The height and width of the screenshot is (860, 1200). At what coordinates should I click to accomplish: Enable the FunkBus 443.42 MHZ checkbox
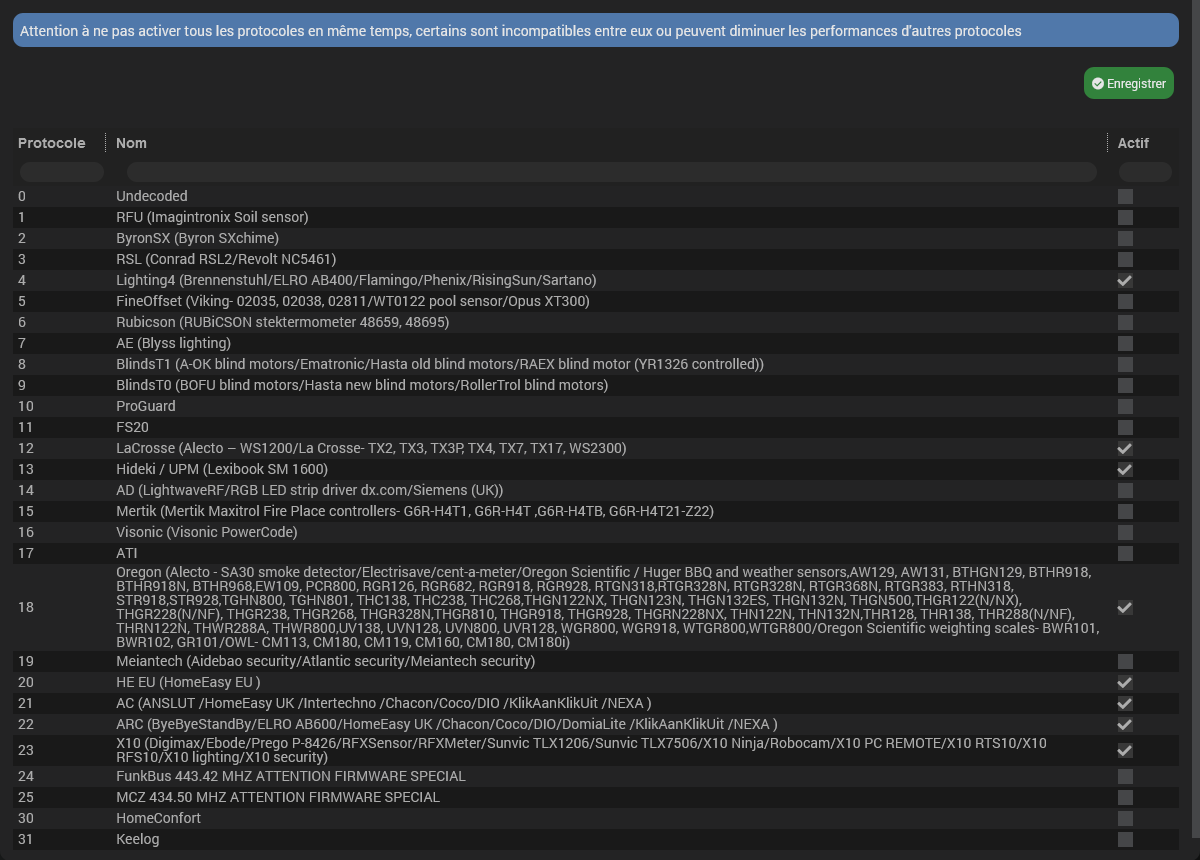click(x=1126, y=777)
